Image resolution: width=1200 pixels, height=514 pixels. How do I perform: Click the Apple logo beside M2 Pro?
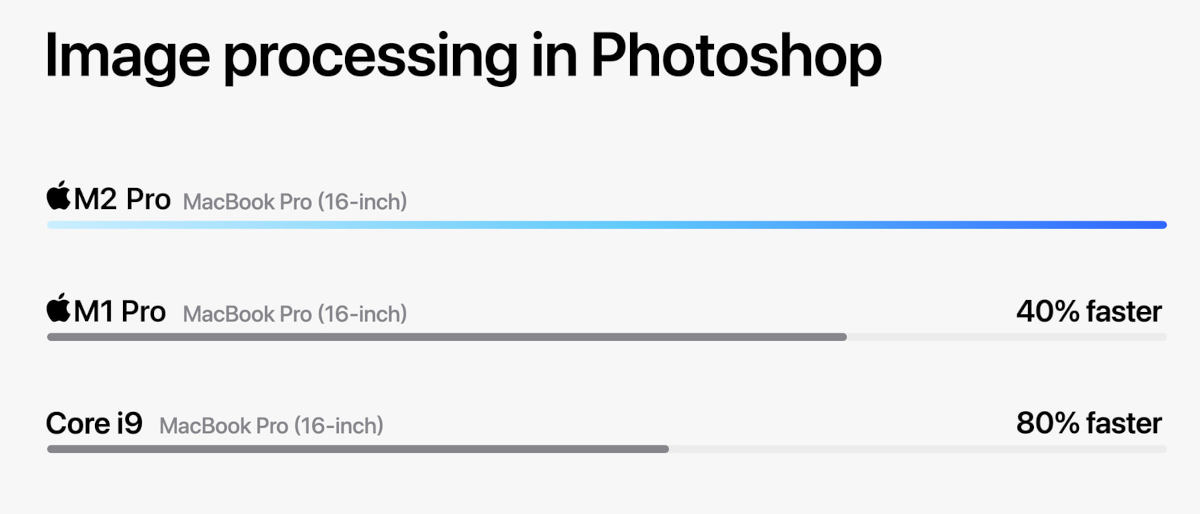pos(59,196)
